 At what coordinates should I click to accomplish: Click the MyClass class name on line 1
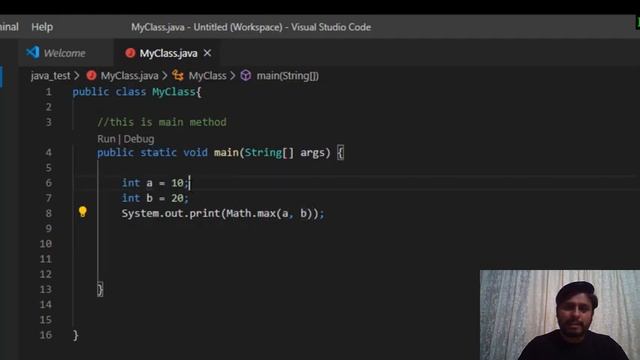[174, 92]
